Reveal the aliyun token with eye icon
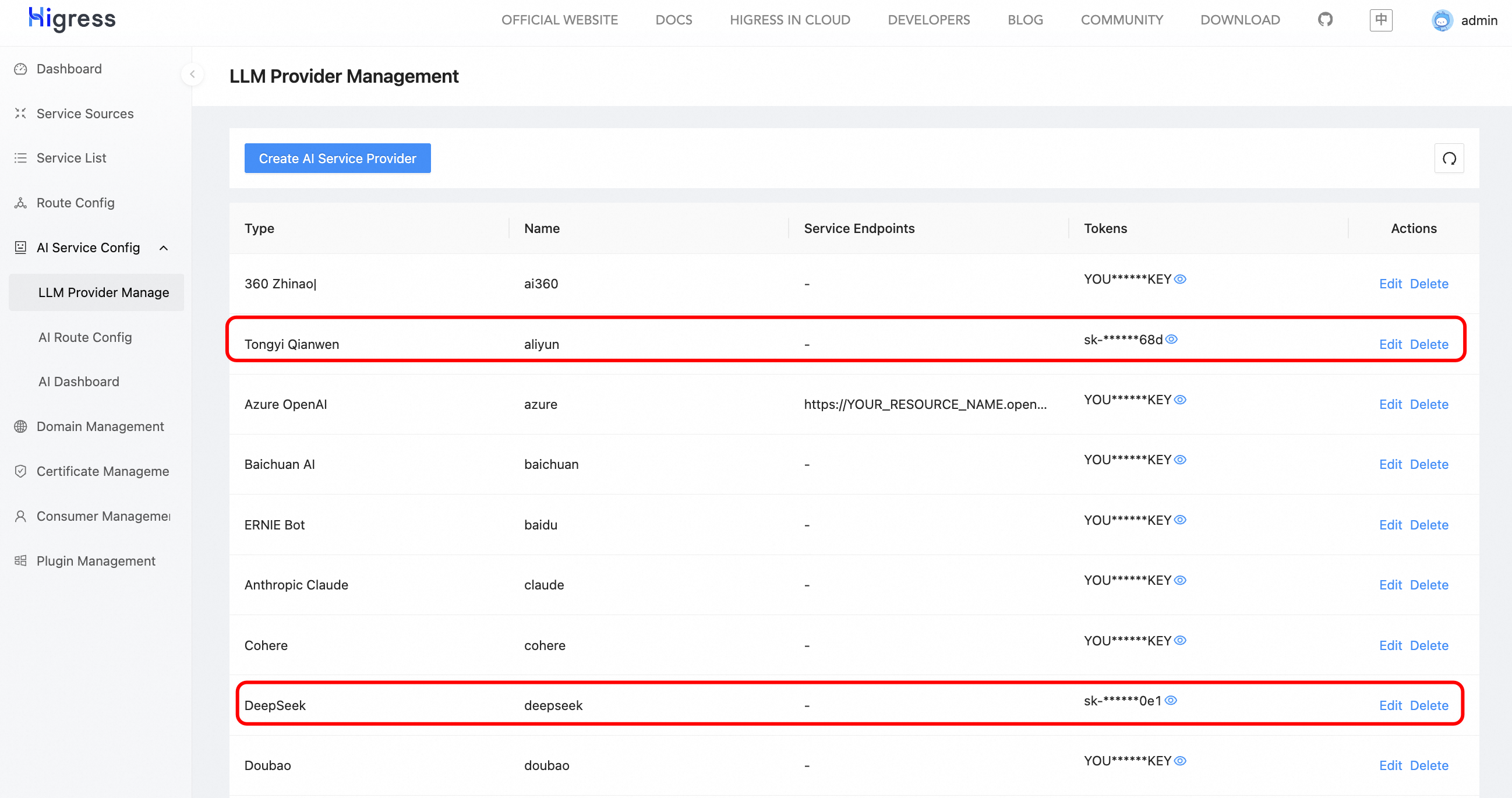1512x798 pixels. click(x=1171, y=340)
